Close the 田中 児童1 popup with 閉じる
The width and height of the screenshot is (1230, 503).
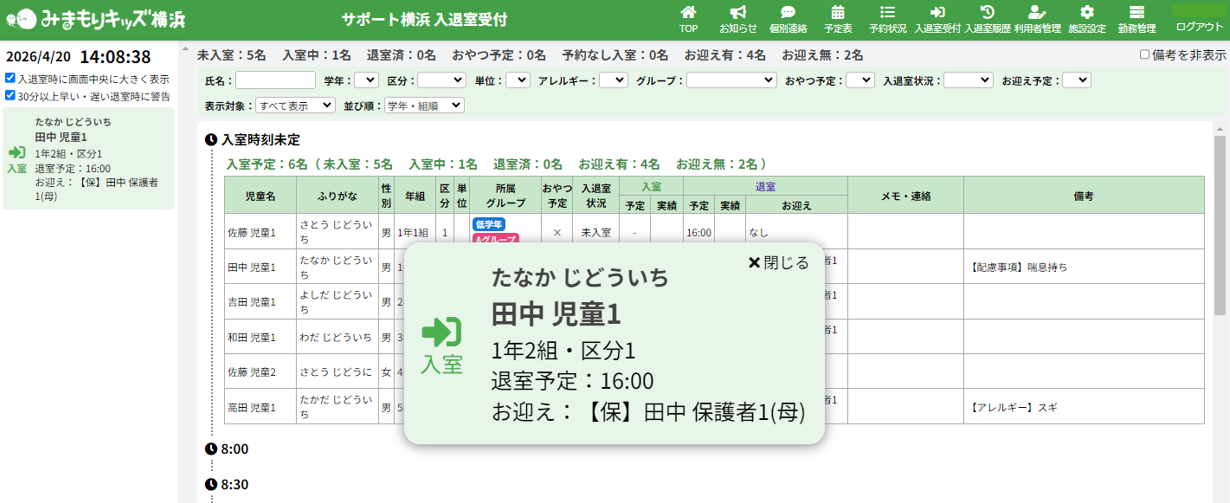coord(778,263)
